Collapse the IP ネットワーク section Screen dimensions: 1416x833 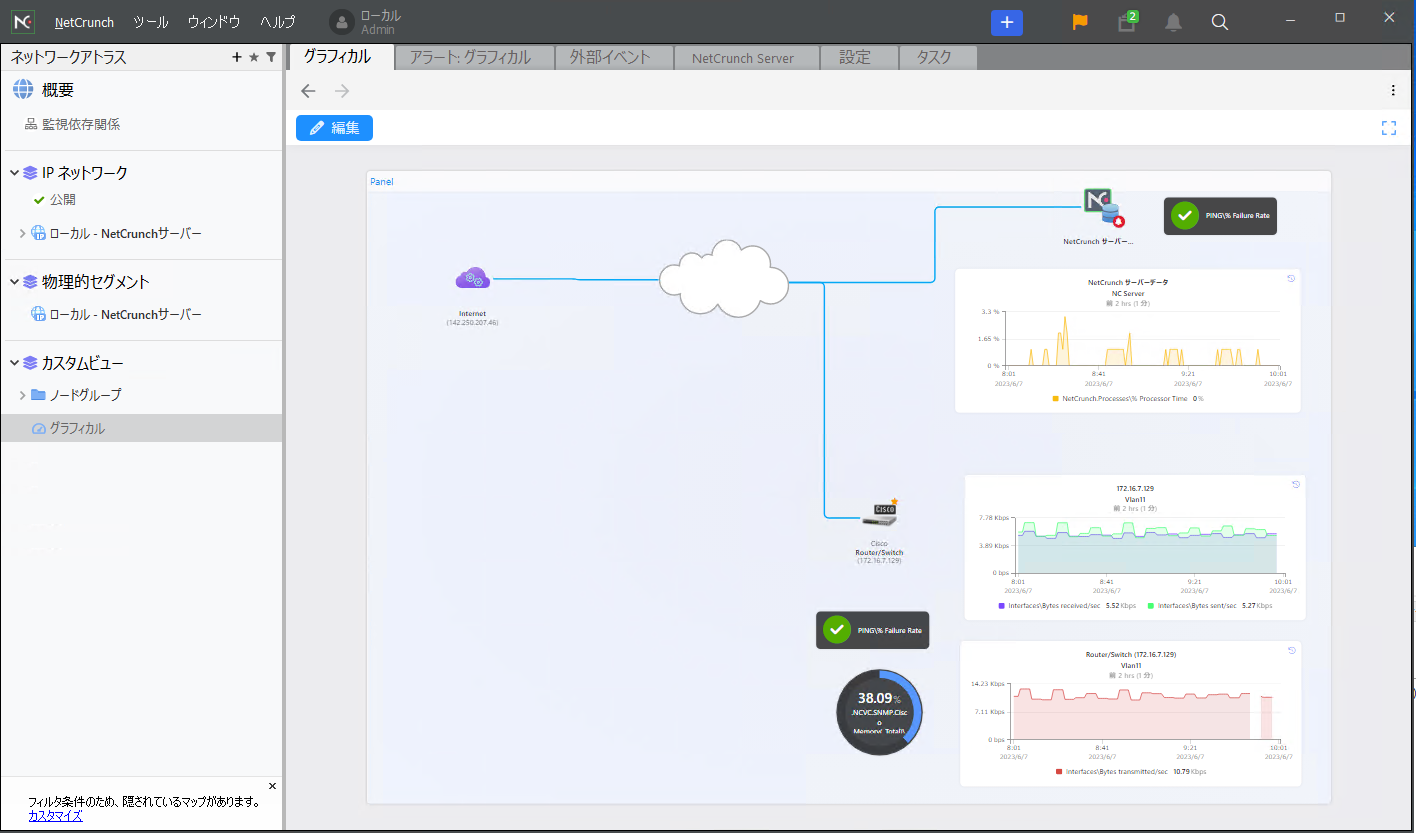coord(15,173)
